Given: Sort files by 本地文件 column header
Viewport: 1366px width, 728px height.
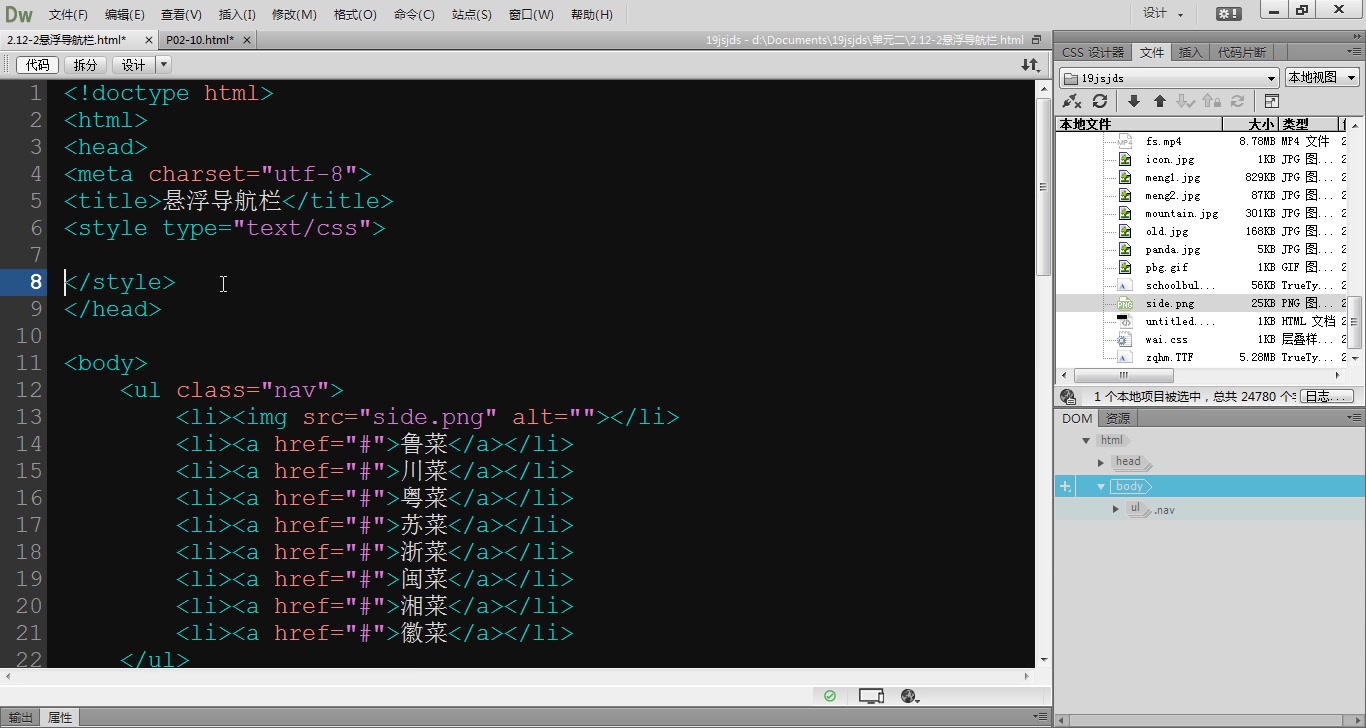Looking at the screenshot, I should 1139,124.
